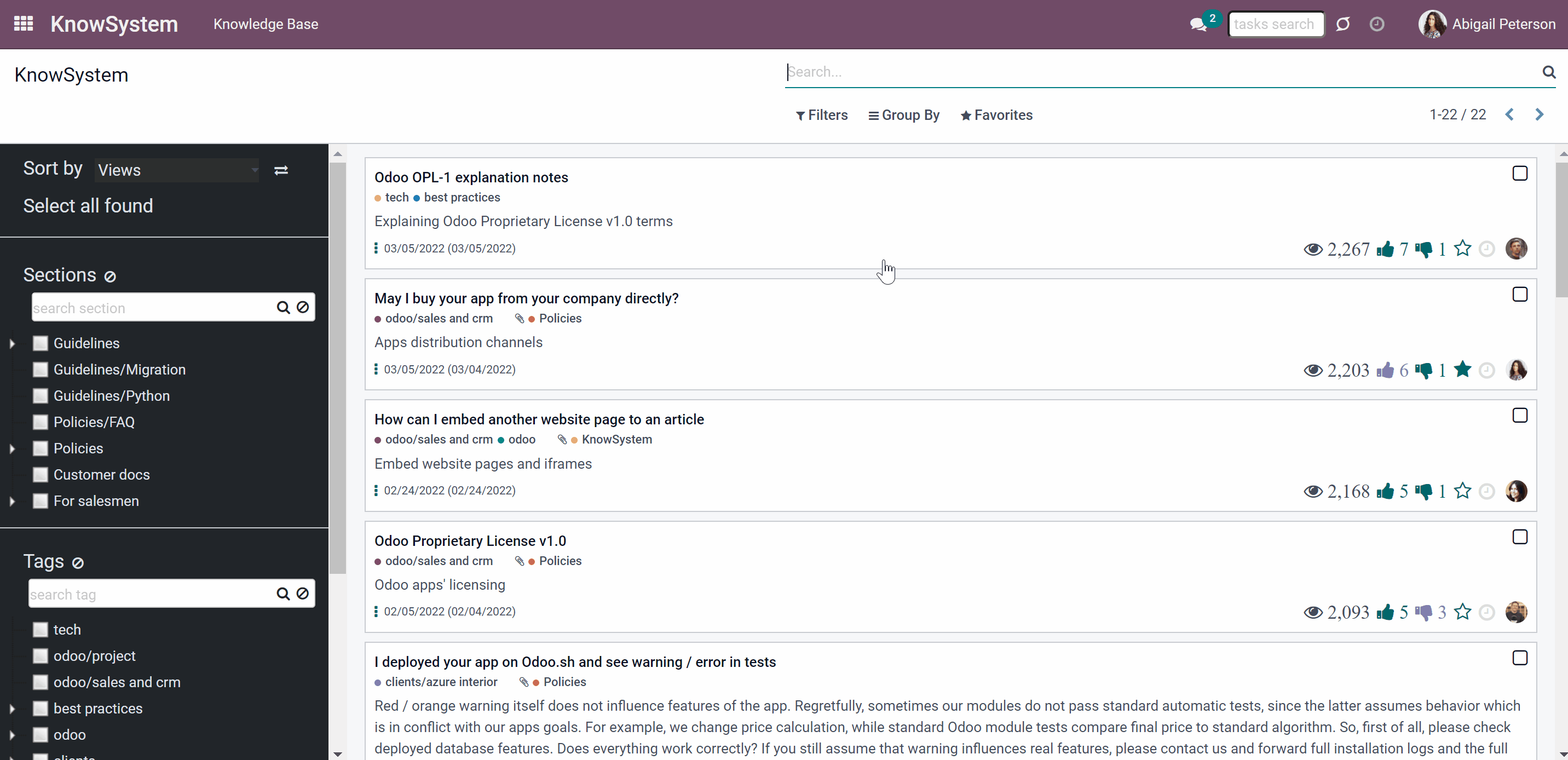Screen dimensions: 1568x760
Task: Like the Odoo OPL-1 explanation notes article
Action: [x=1385, y=249]
